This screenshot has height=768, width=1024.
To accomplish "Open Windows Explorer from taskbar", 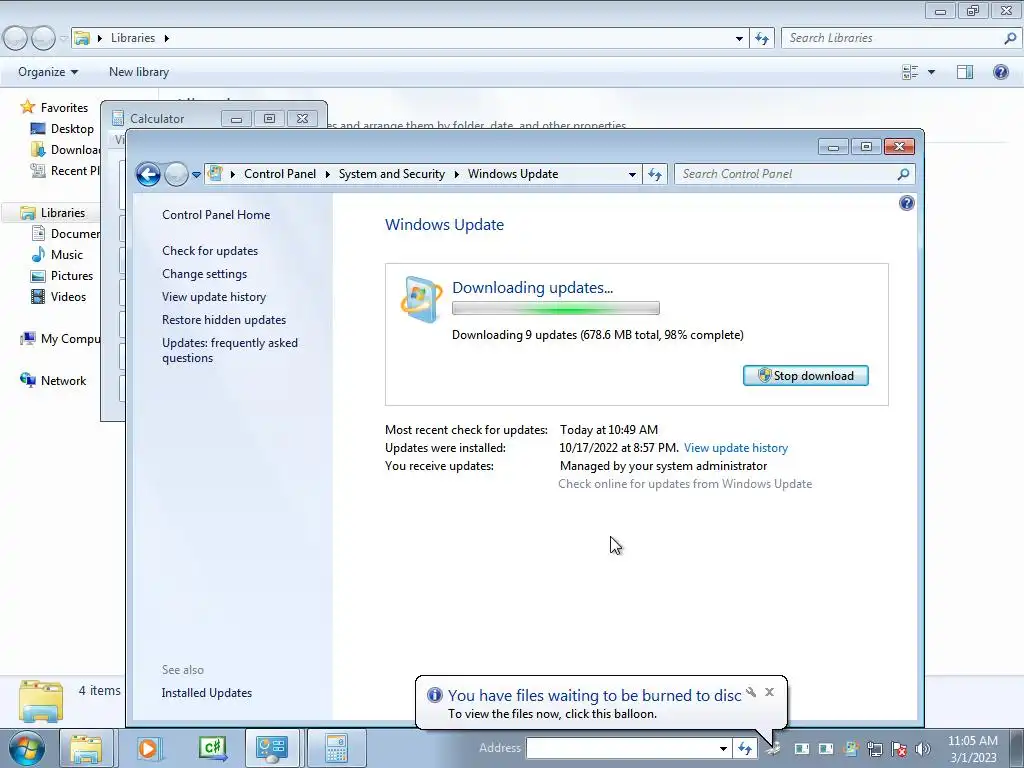I will click(x=86, y=748).
